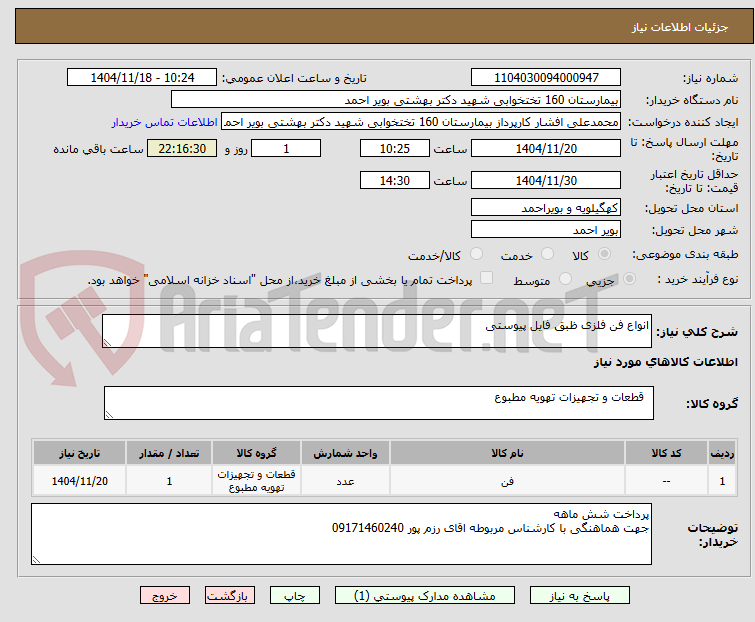The image size is (755, 622).
Task: Open the اطلاعات تماس خریدار link
Action: (x=165, y=122)
